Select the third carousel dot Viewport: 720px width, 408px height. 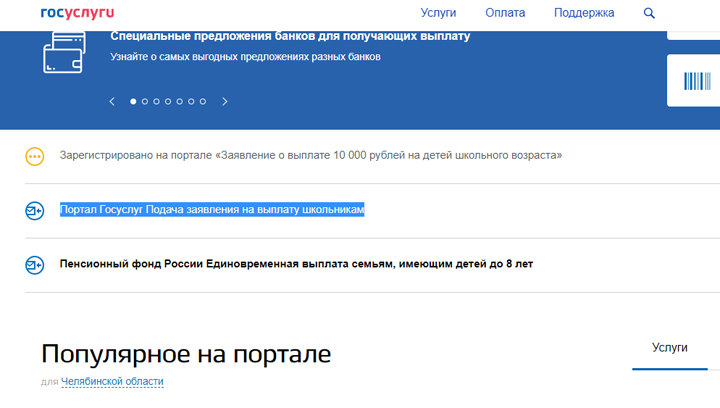pyautogui.click(x=157, y=101)
